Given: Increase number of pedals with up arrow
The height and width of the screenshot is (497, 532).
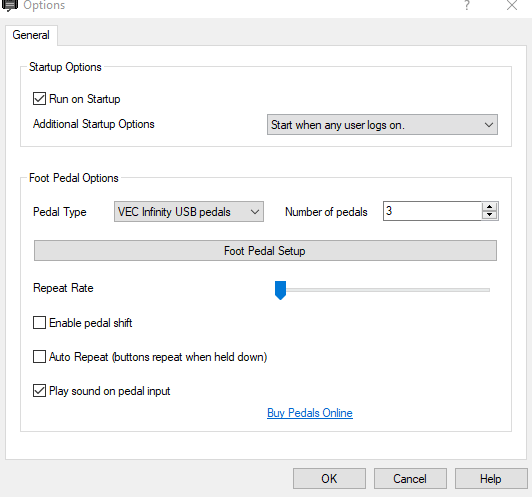Looking at the screenshot, I should (489, 207).
